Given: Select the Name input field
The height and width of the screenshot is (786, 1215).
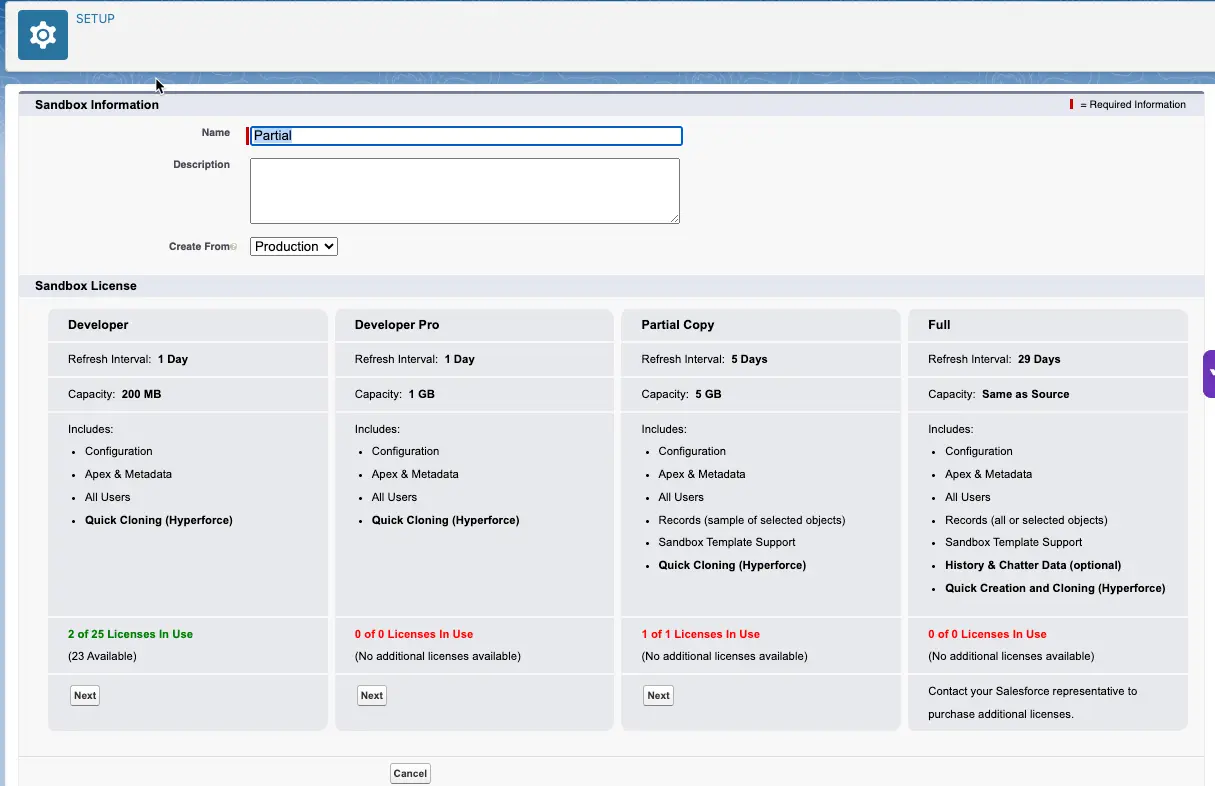Looking at the screenshot, I should click(x=465, y=135).
